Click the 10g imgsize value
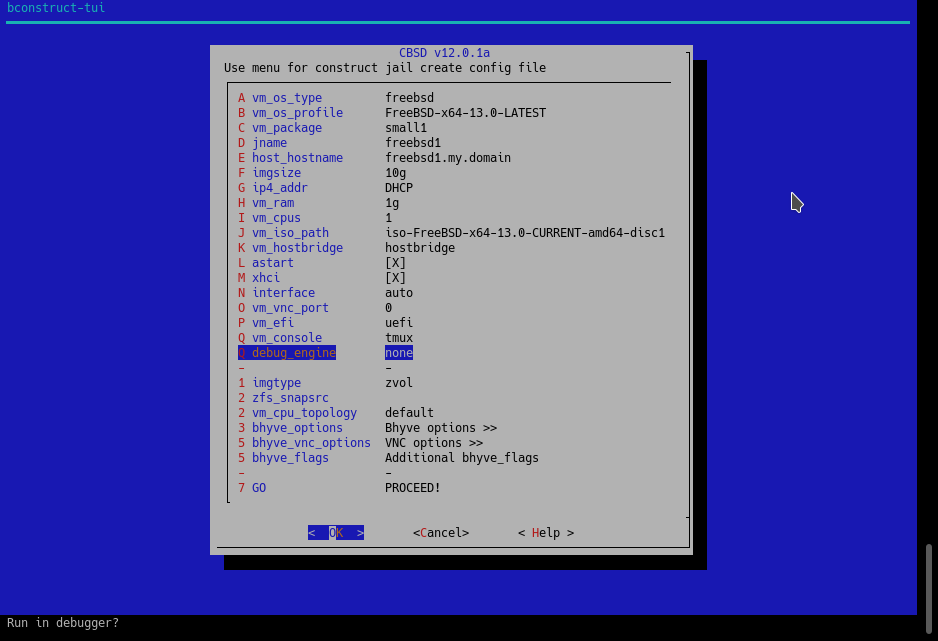The height and width of the screenshot is (641, 938). click(395, 172)
